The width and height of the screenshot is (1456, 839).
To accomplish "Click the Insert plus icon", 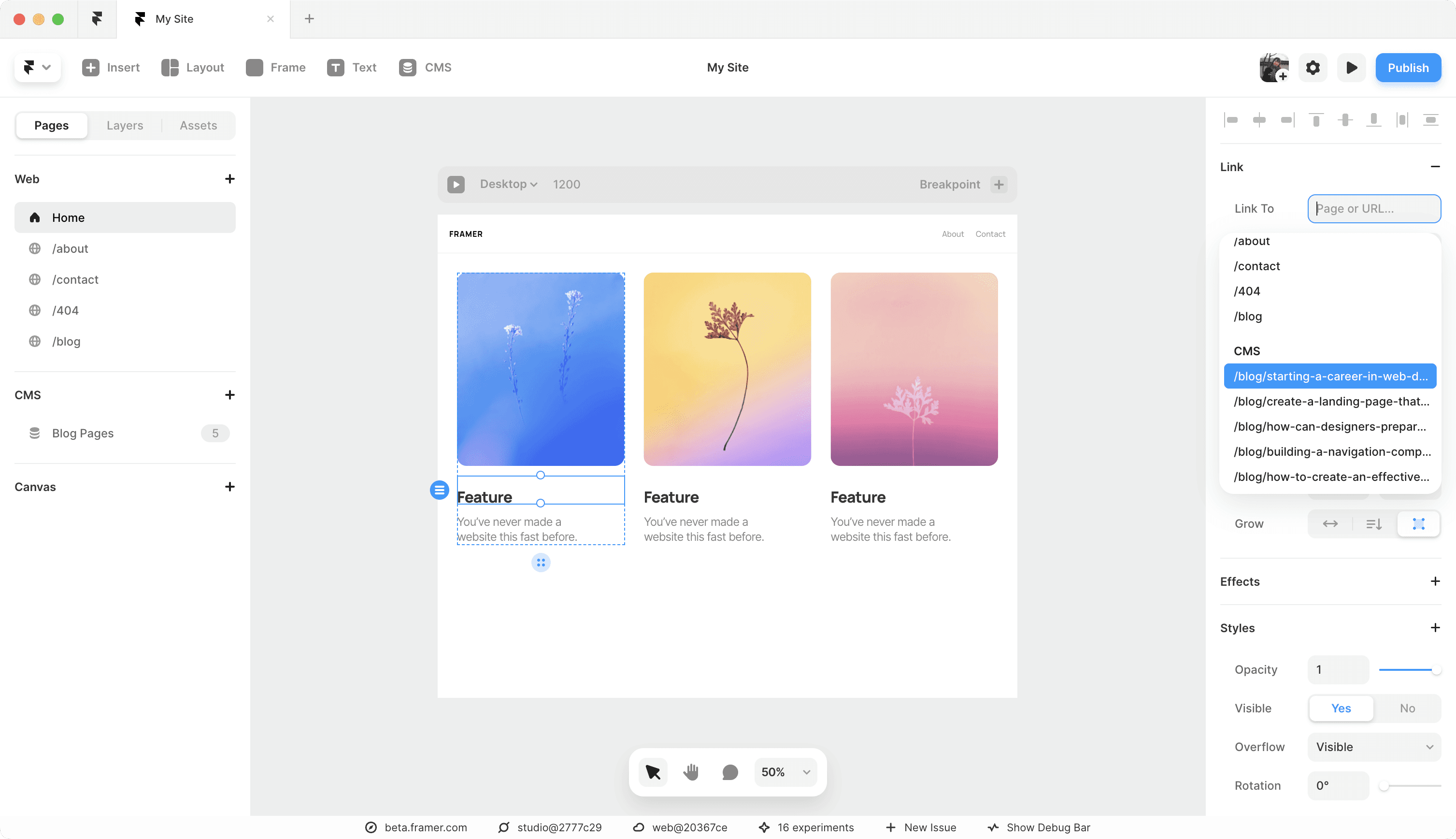I will pos(90,68).
